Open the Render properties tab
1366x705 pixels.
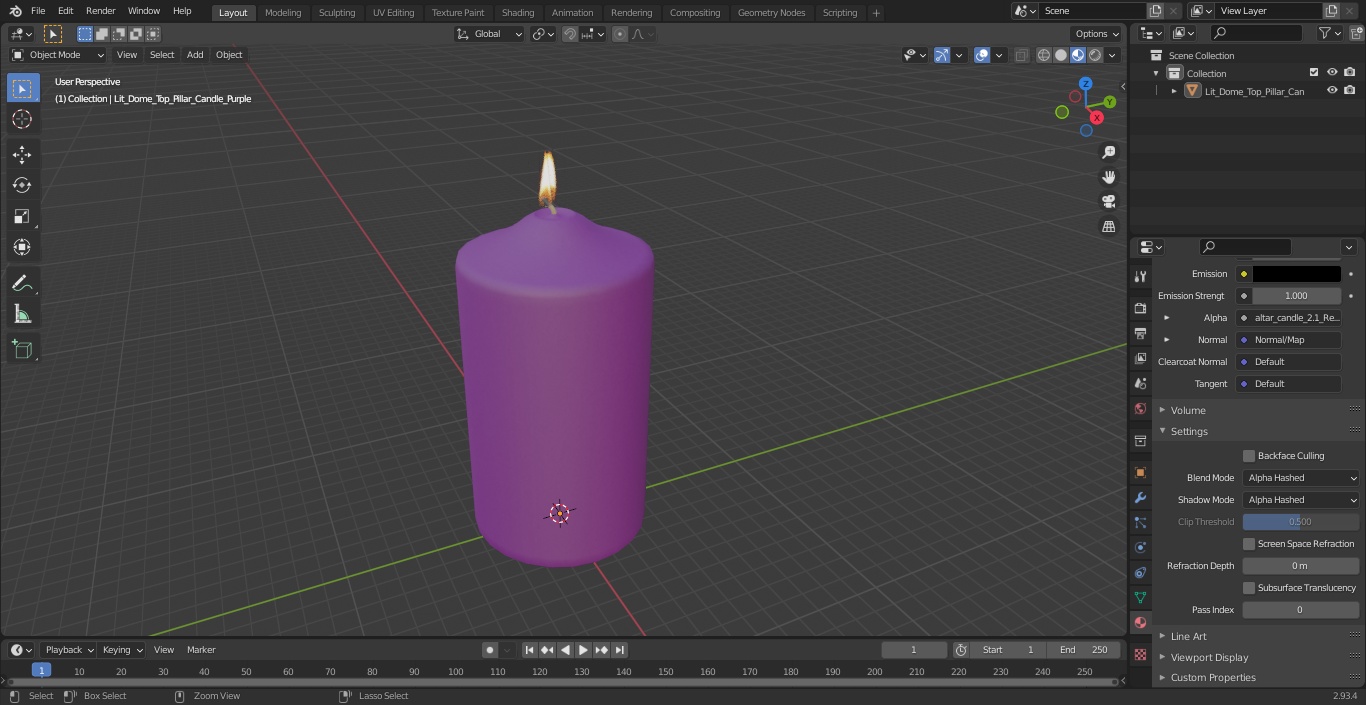[1140, 308]
